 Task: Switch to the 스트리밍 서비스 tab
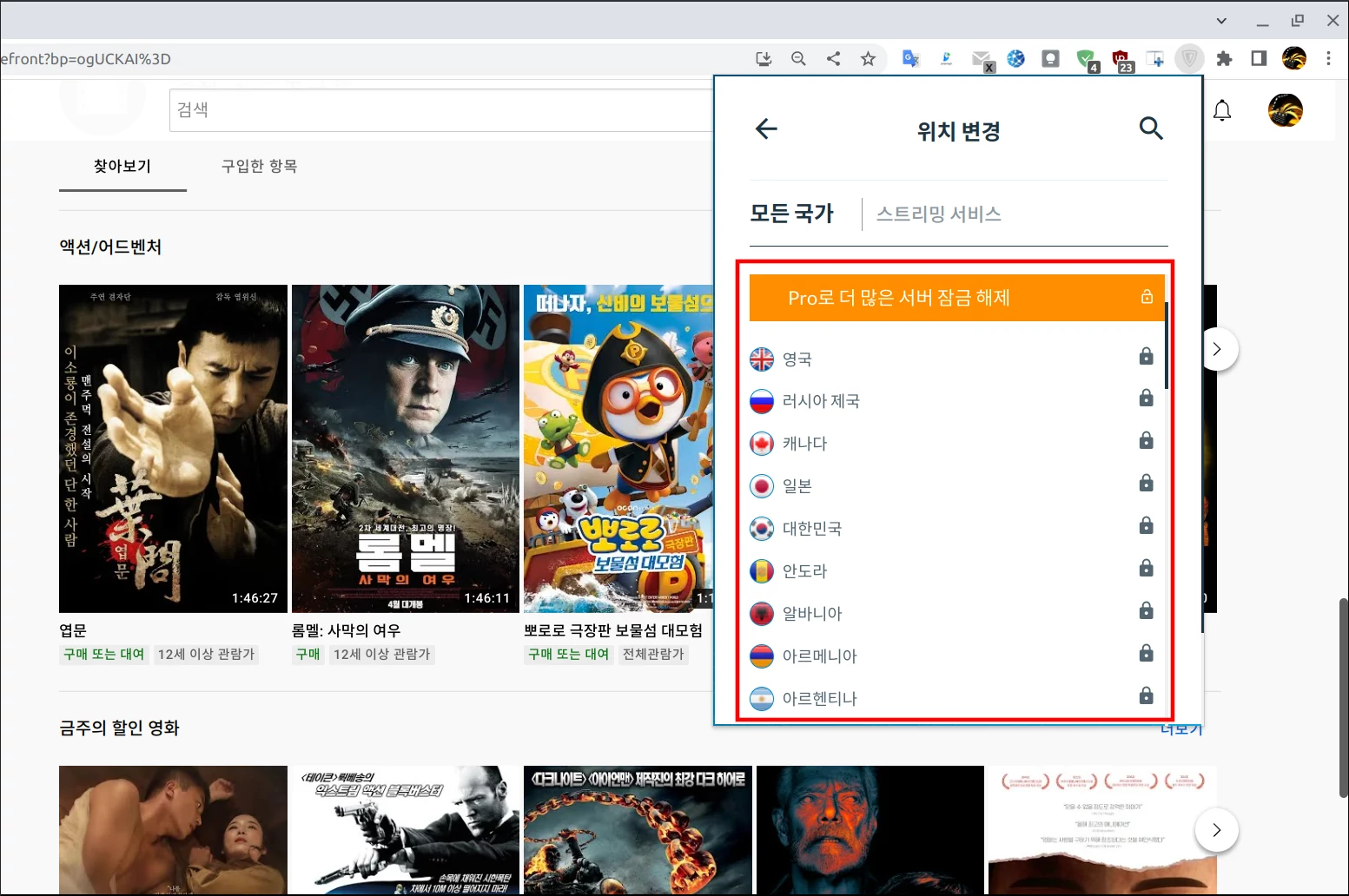coord(938,214)
